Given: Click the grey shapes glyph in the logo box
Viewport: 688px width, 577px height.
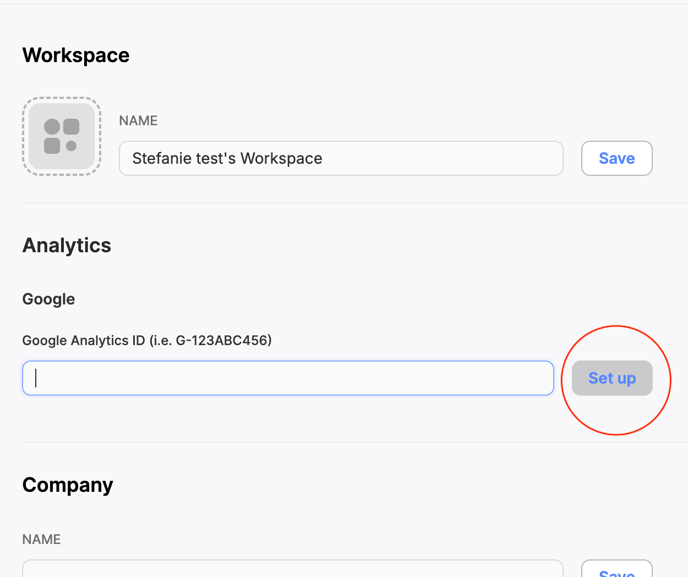Looking at the screenshot, I should coord(62,136).
